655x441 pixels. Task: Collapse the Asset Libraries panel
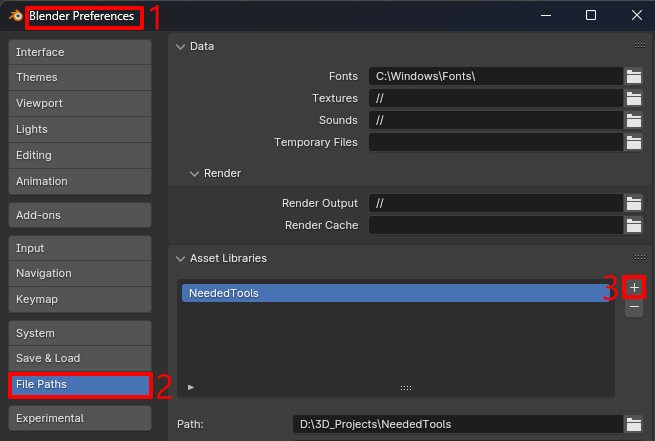click(x=180, y=259)
